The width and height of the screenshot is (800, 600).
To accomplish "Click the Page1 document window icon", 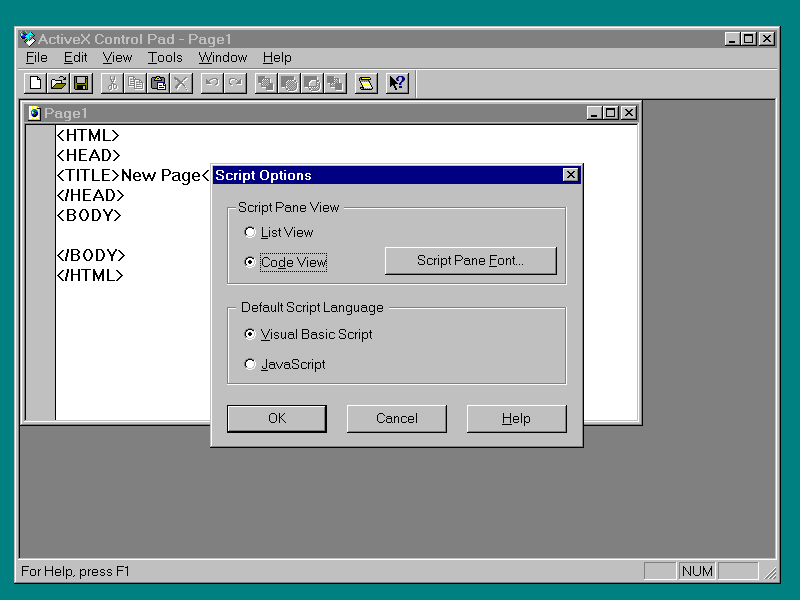I will [x=34, y=113].
